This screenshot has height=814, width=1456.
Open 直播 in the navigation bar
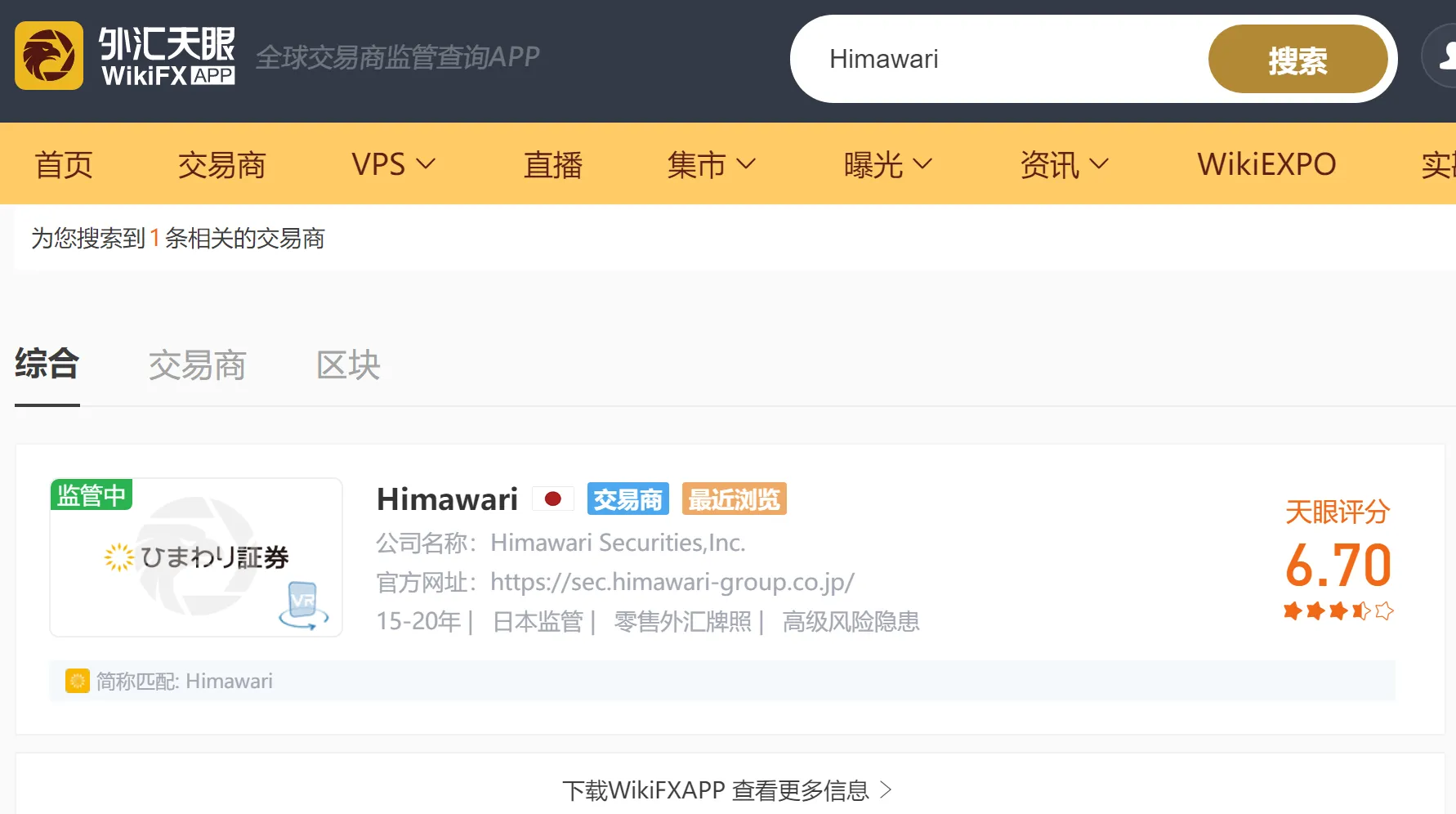pyautogui.click(x=553, y=164)
